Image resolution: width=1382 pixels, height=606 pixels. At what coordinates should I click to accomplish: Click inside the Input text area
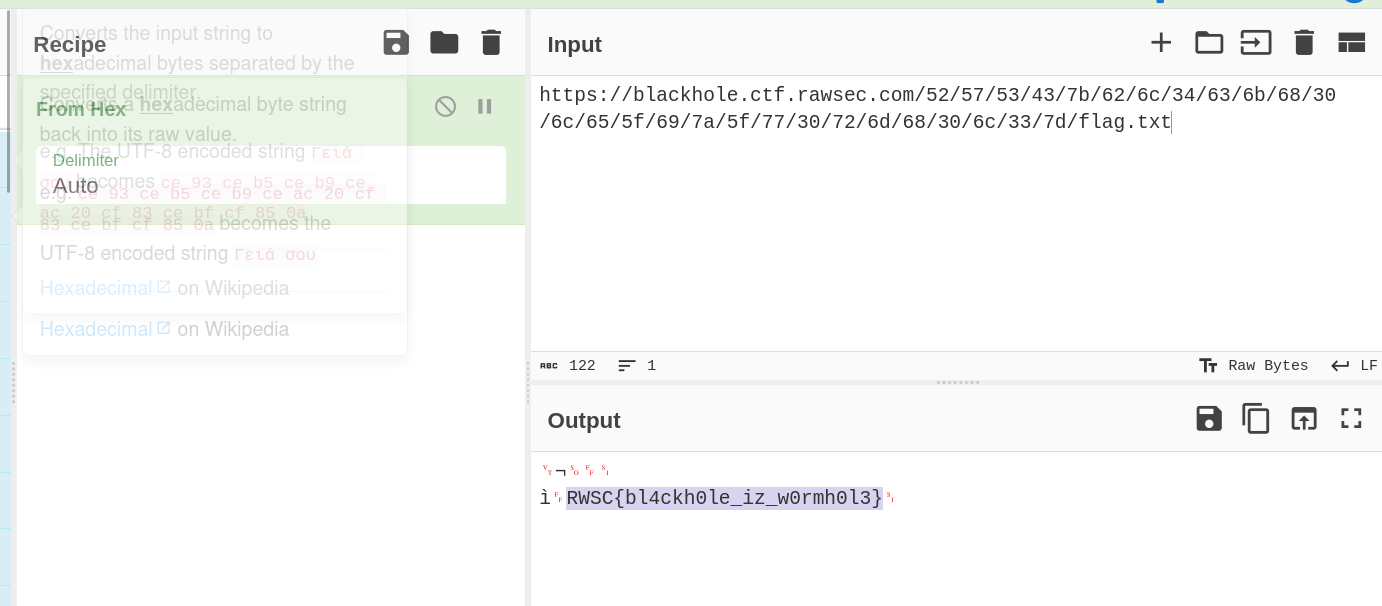(956, 213)
